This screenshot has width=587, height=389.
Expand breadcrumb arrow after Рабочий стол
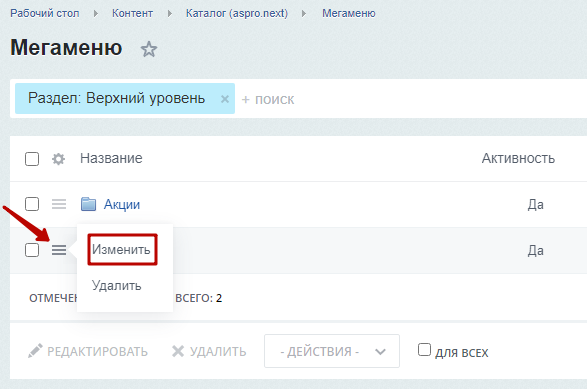pos(96,13)
